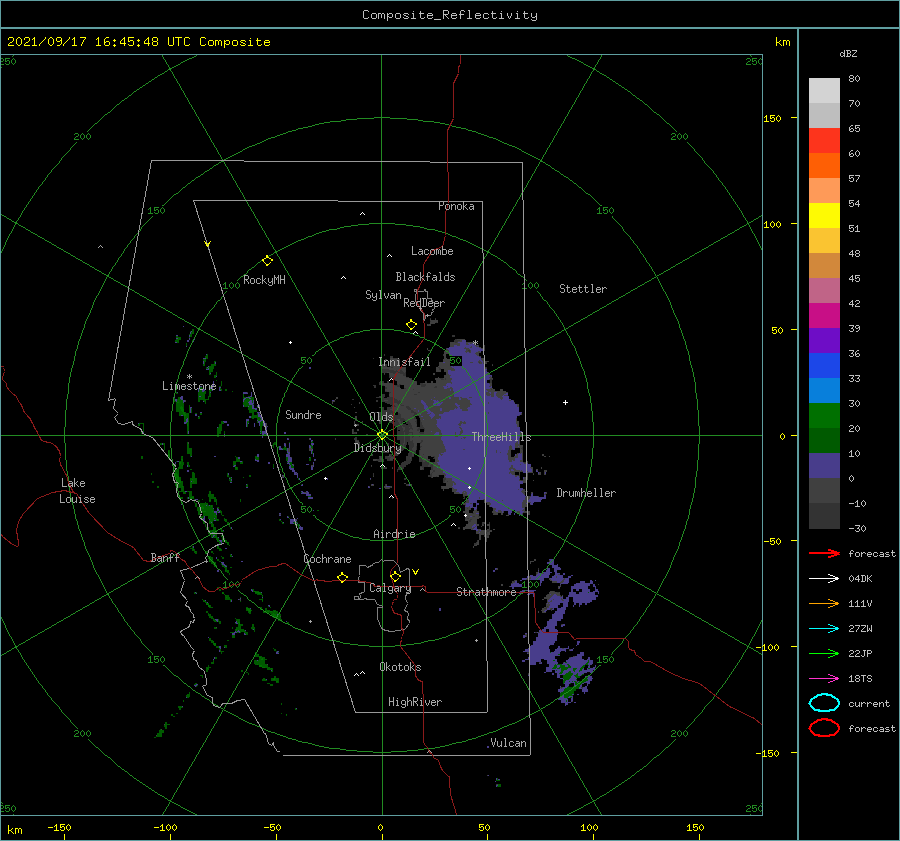Click the white 04DK arrow icon
The height and width of the screenshot is (841, 900).
point(824,578)
